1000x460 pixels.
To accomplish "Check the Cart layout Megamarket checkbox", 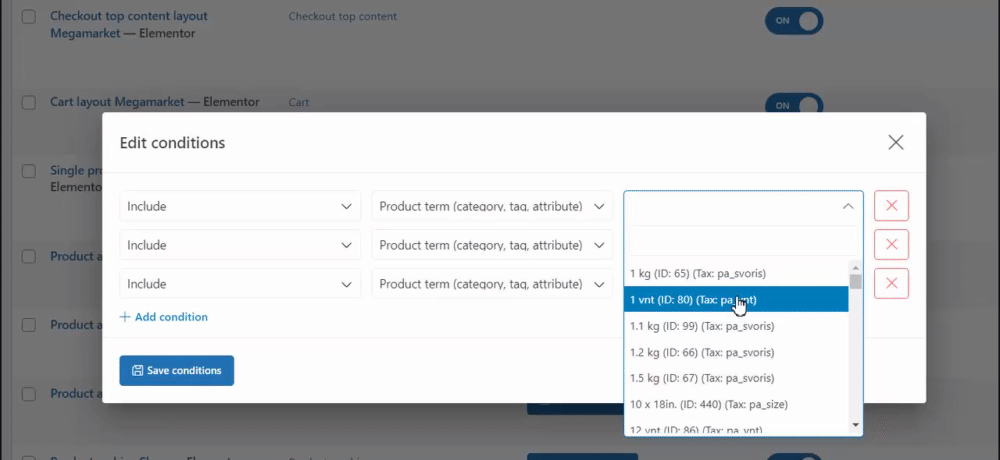I will (29, 102).
